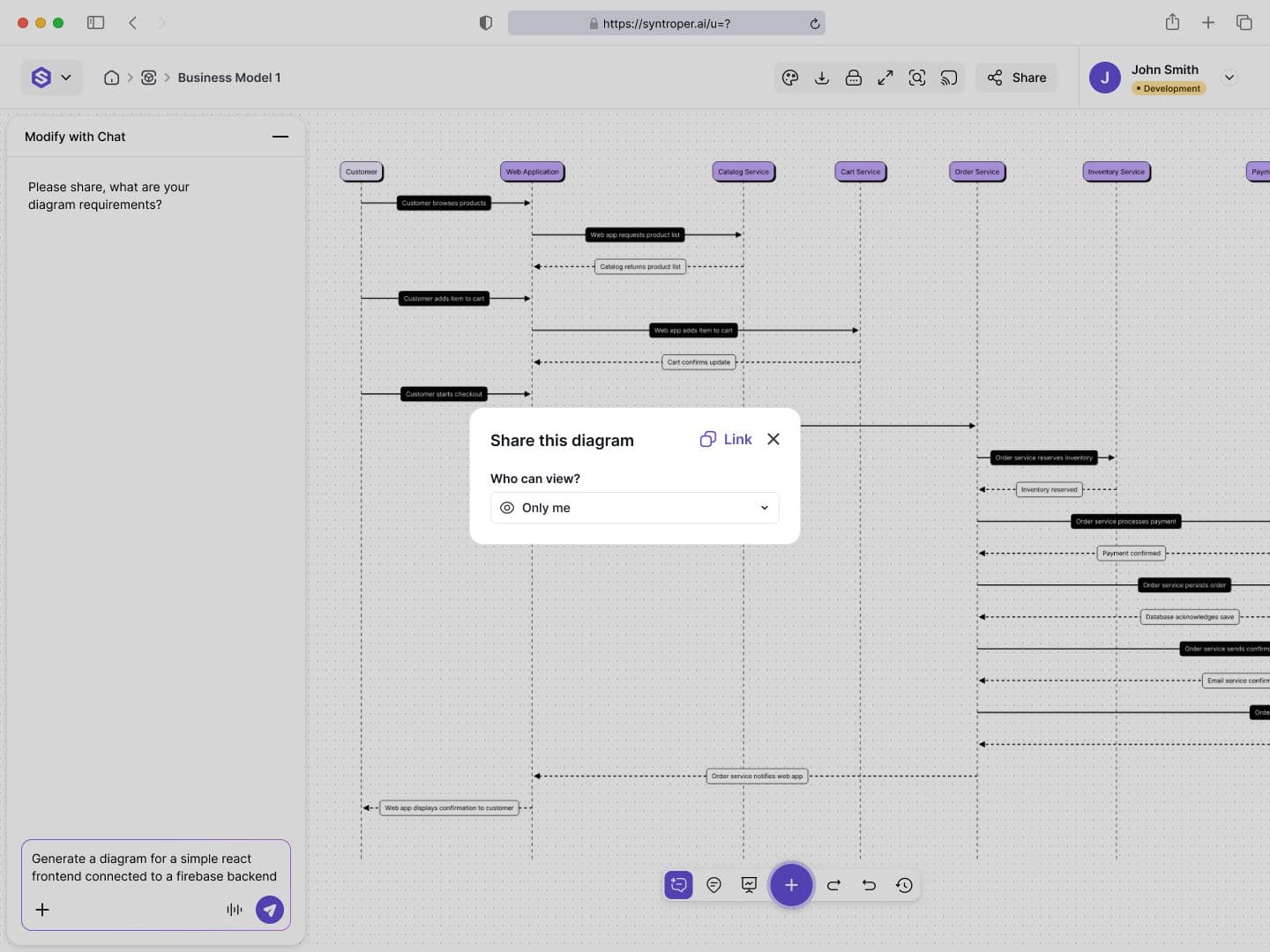The height and width of the screenshot is (952, 1270).
Task: Toggle the comments pin tool
Action: pyautogui.click(x=713, y=885)
